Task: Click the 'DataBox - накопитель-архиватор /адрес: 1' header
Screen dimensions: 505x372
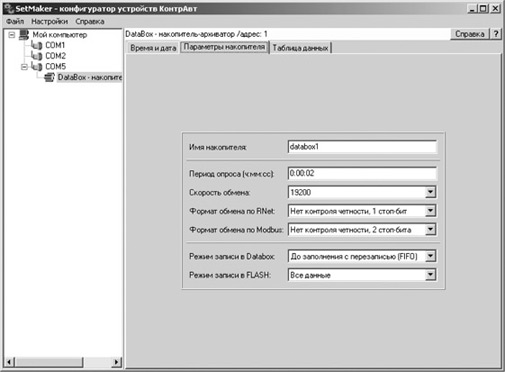Action: pos(196,34)
